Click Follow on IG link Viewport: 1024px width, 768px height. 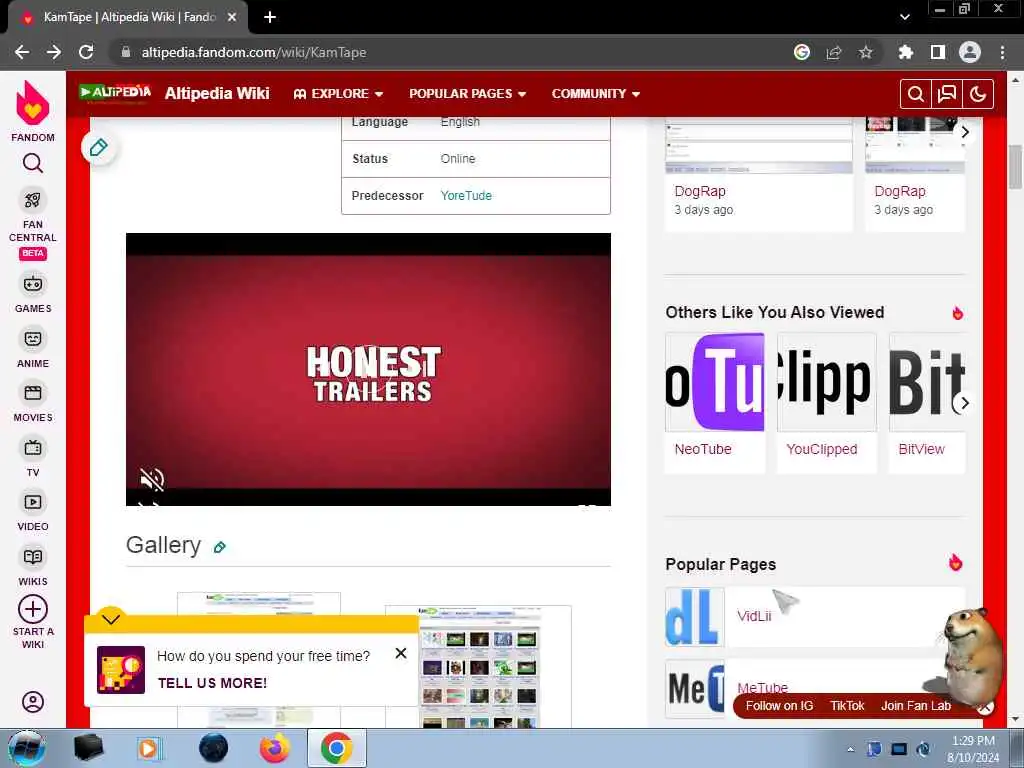[x=779, y=706]
